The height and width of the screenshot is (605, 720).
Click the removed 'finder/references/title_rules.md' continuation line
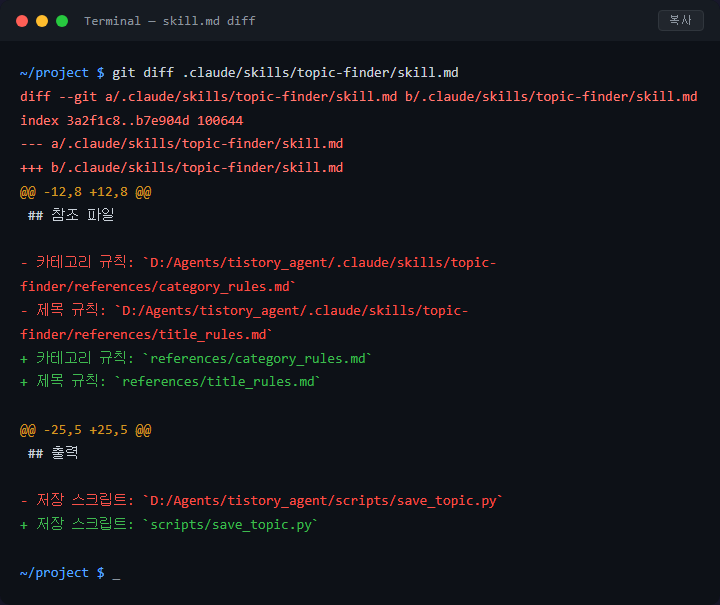(x=146, y=334)
